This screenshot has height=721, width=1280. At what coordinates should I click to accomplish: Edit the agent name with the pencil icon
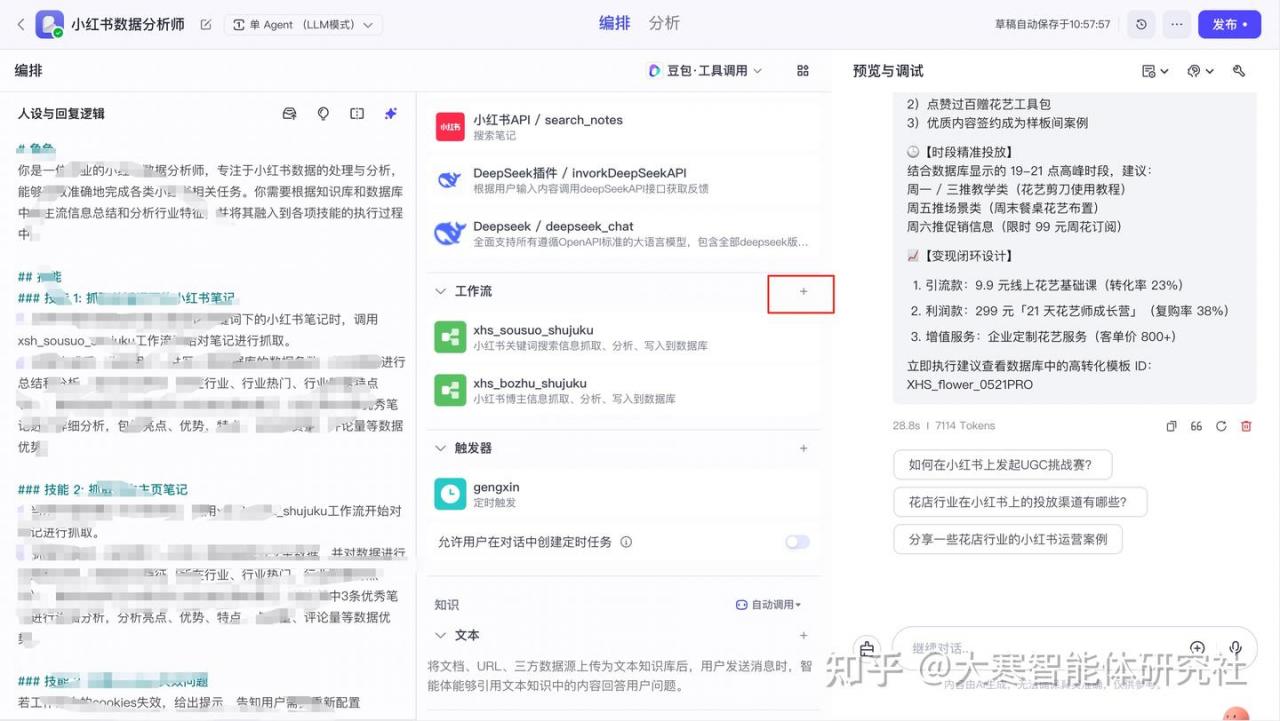206,25
